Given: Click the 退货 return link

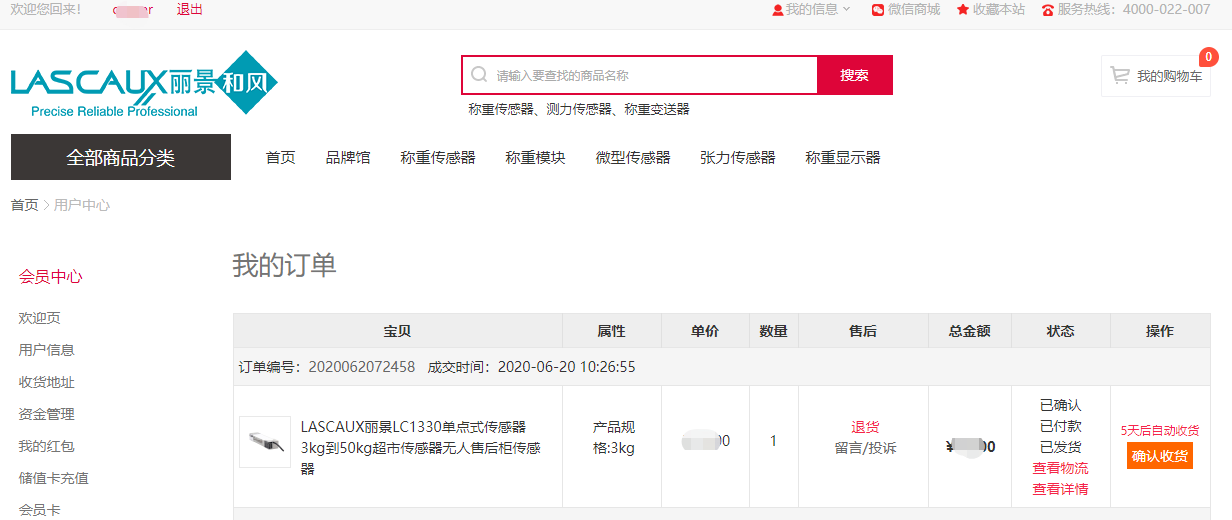Looking at the screenshot, I should pyautogui.click(x=865, y=427).
